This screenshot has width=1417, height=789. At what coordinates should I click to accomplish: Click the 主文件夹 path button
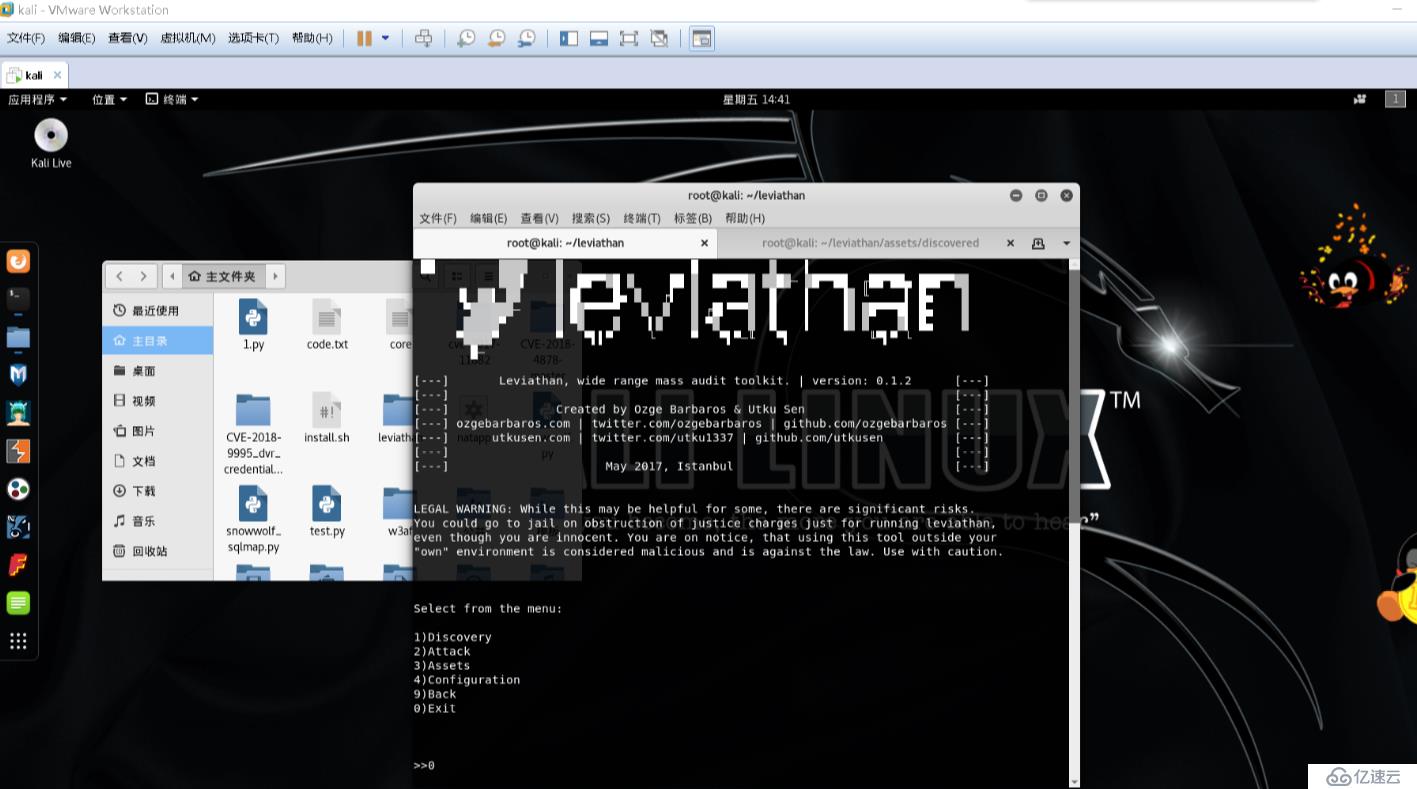click(222, 276)
